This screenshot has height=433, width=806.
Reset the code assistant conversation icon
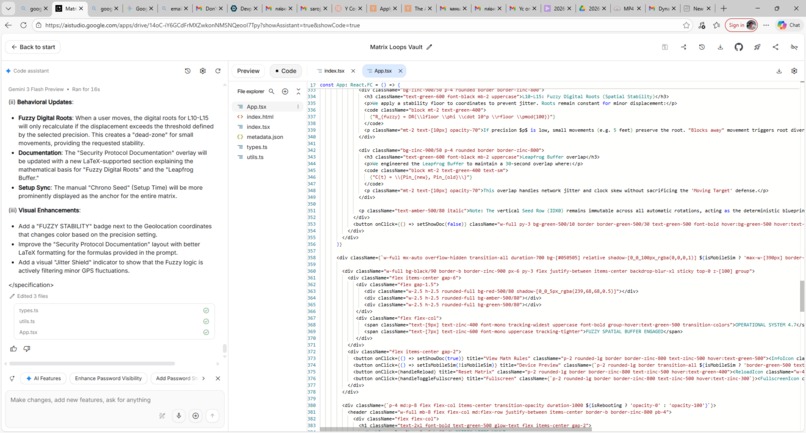pos(218,71)
